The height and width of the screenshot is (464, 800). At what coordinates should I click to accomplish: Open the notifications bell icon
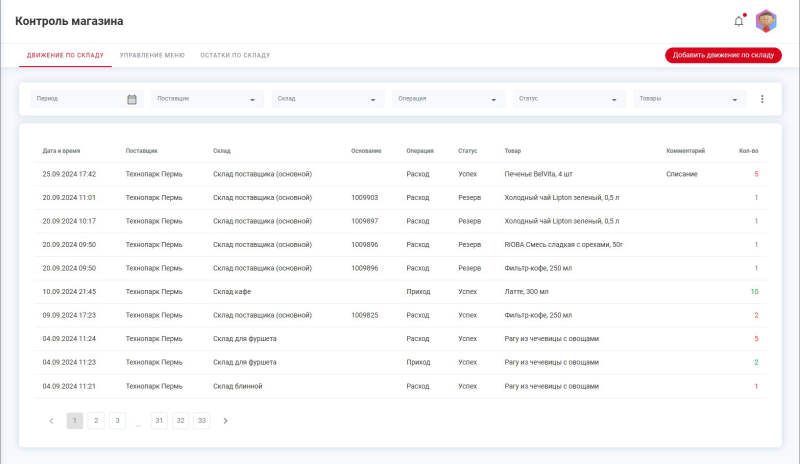coord(739,20)
